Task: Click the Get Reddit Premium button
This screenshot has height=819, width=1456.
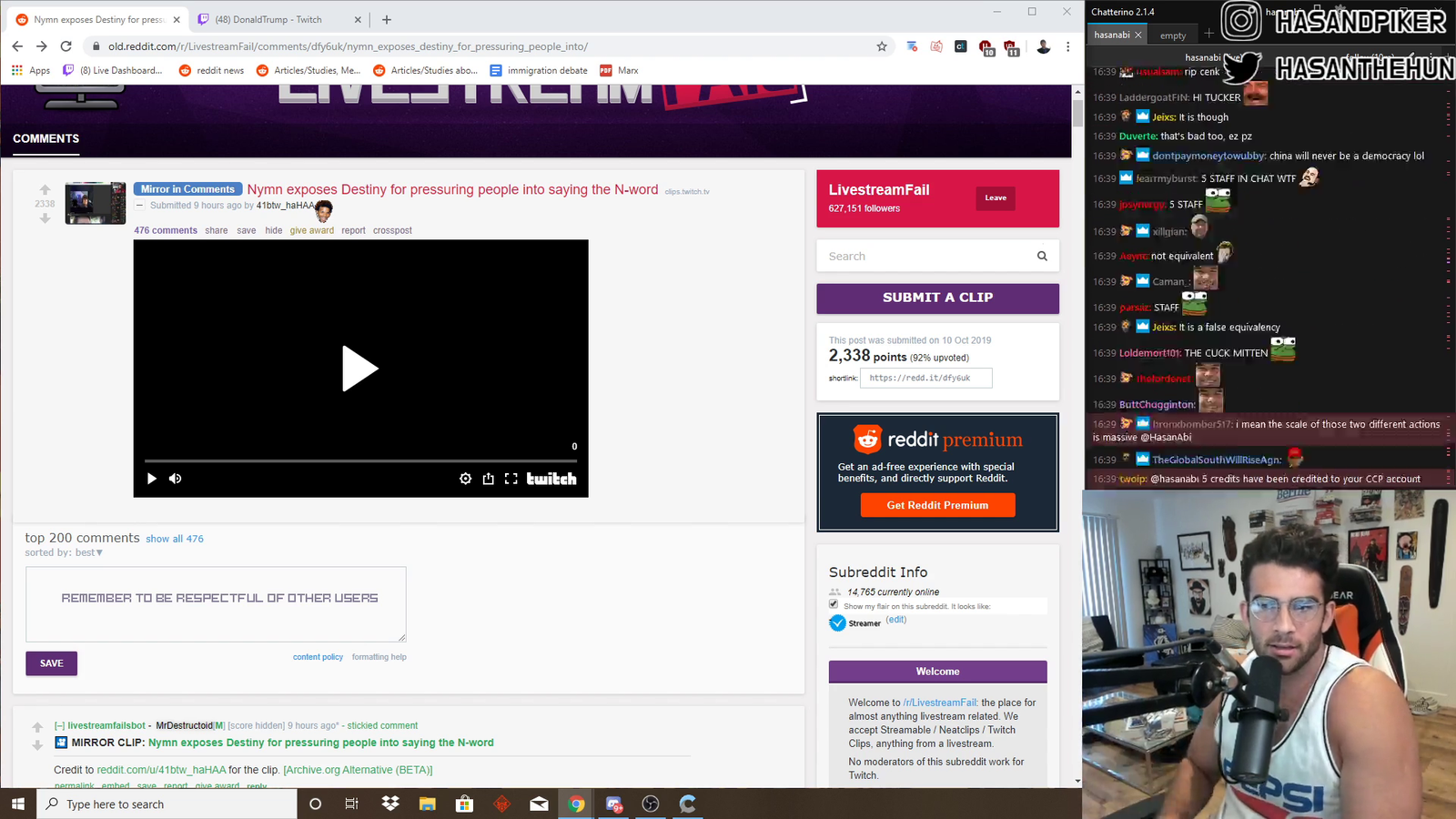Action: coord(937,505)
